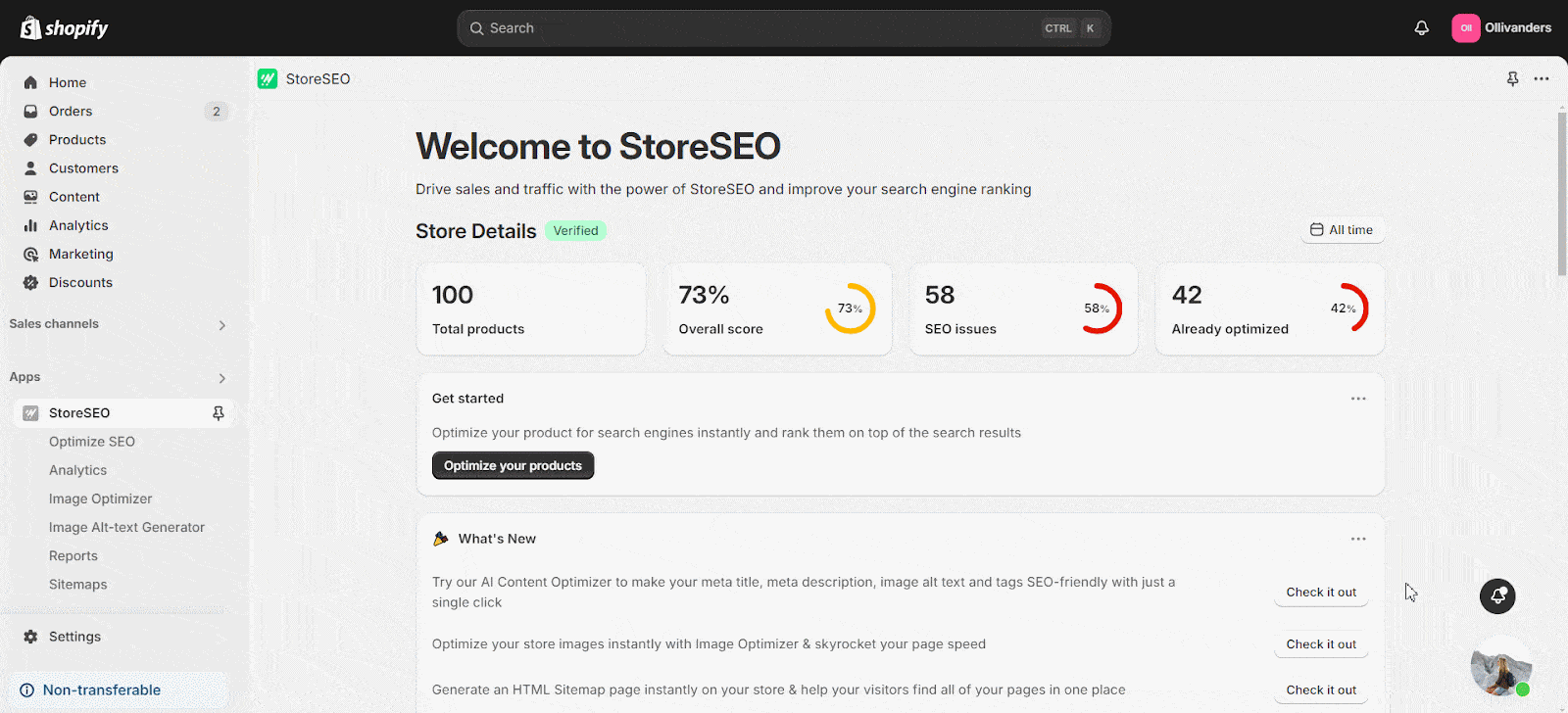Go to Image Optimizer page
This screenshot has height=713, width=1568.
coord(101,499)
